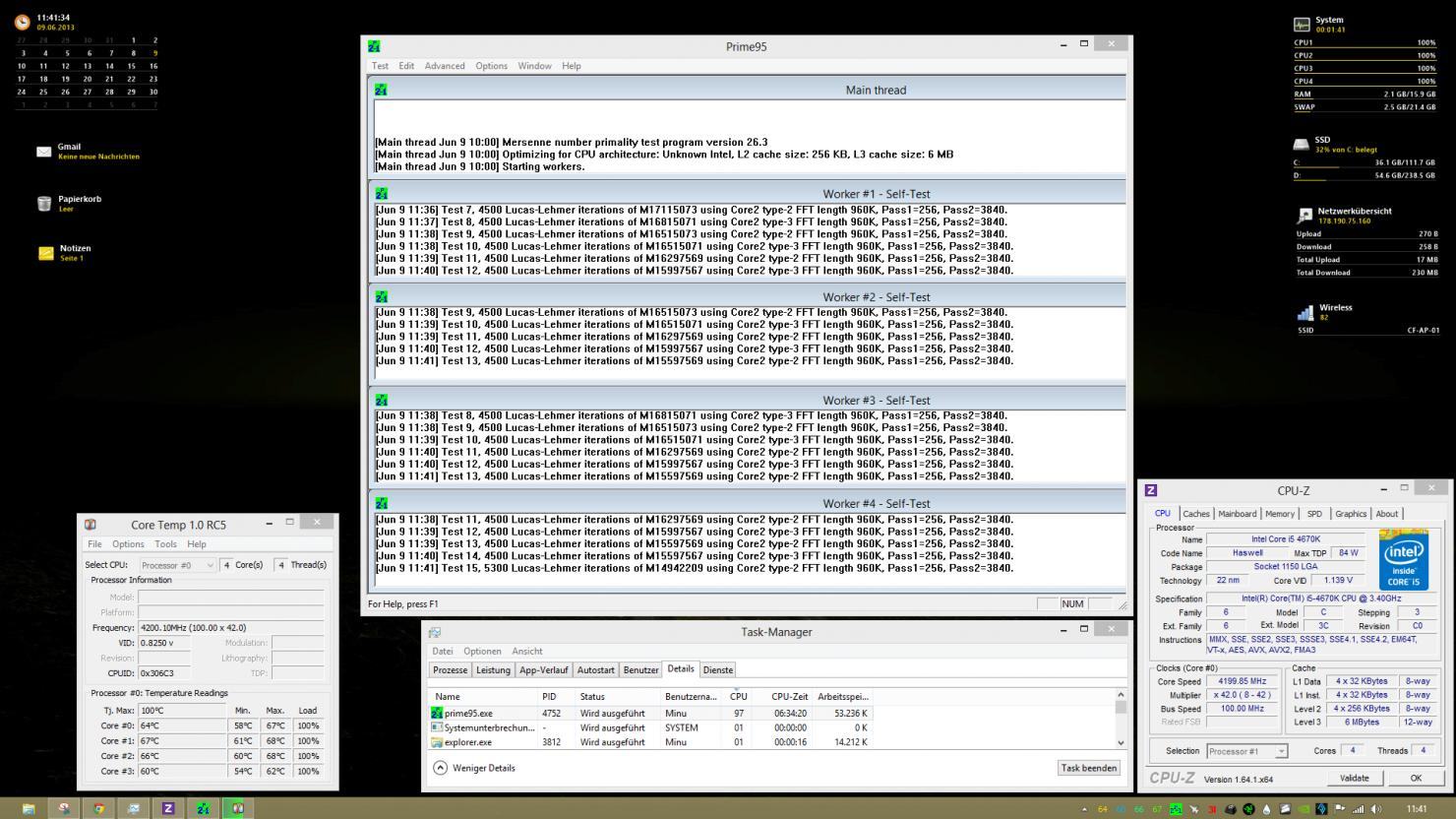Open the Task-Manager Datei menu
The width and height of the screenshot is (1456, 819).
tap(443, 651)
